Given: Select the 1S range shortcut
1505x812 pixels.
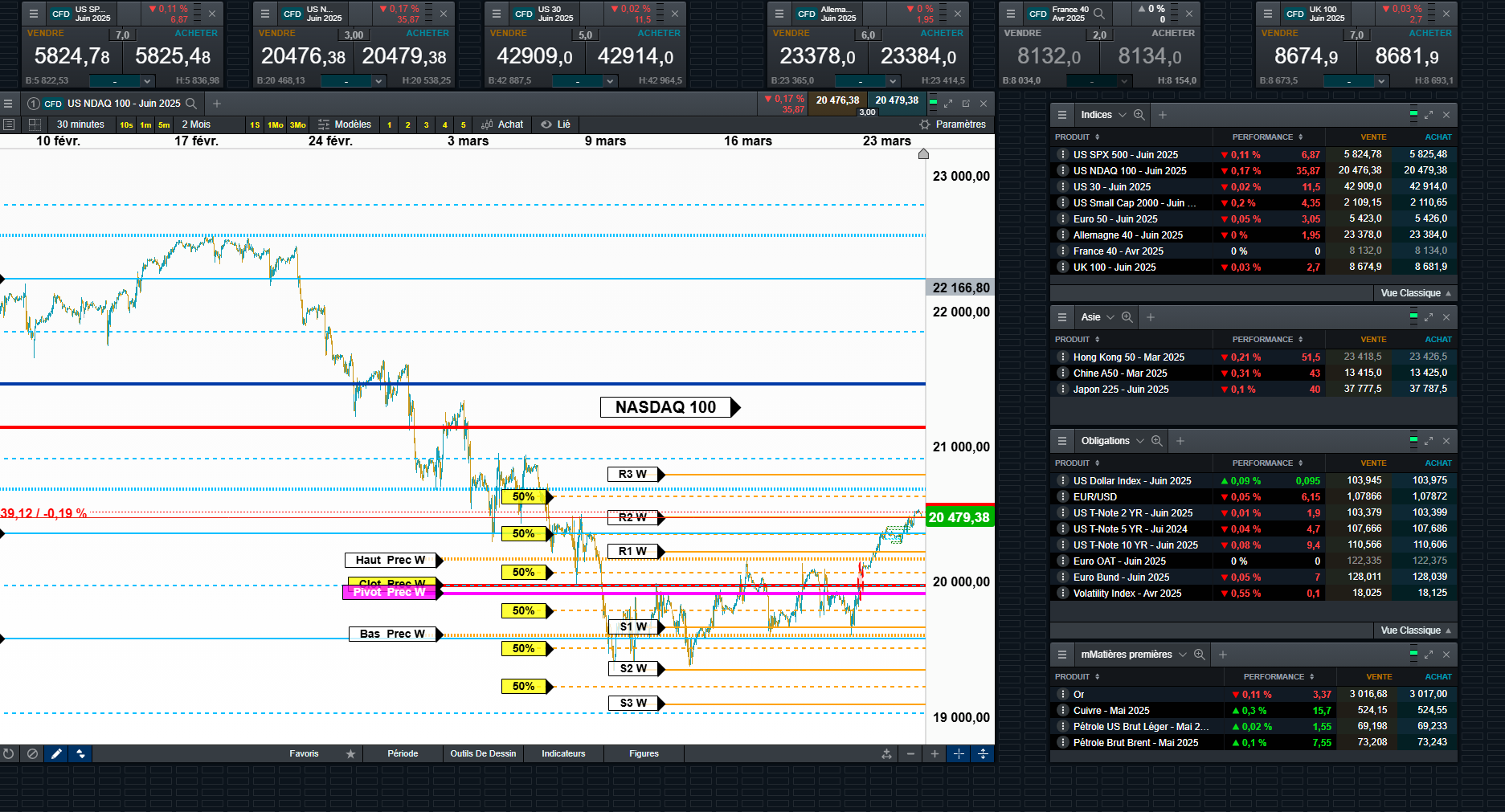Looking at the screenshot, I should [255, 125].
